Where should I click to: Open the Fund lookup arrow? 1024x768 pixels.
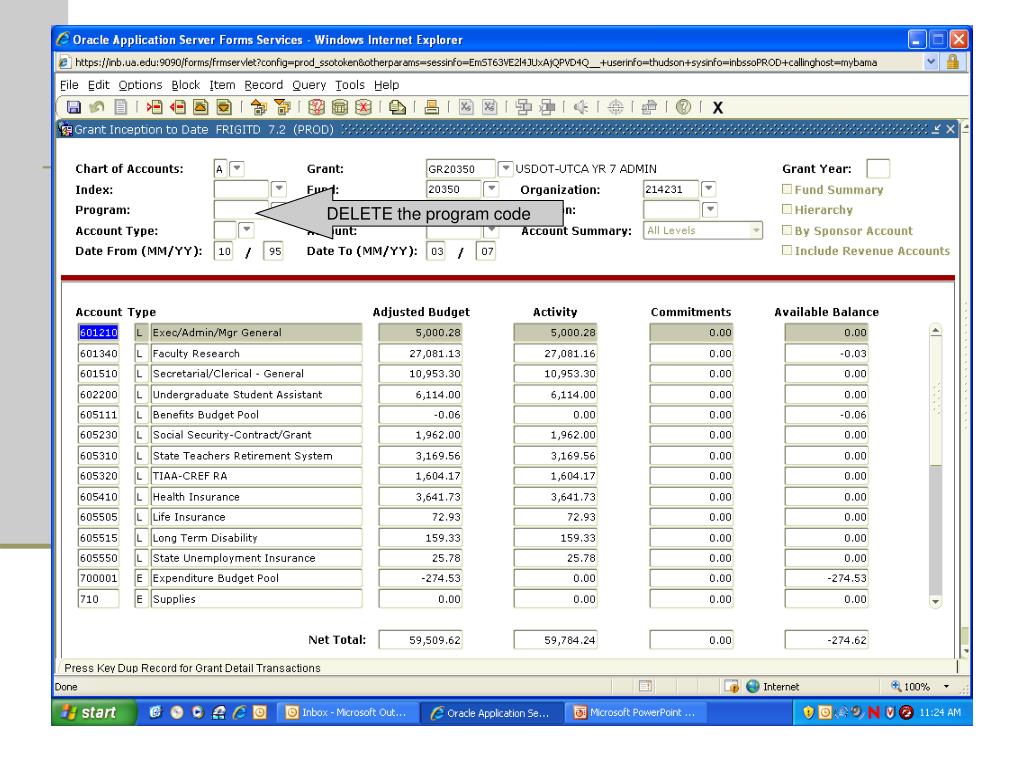click(491, 189)
